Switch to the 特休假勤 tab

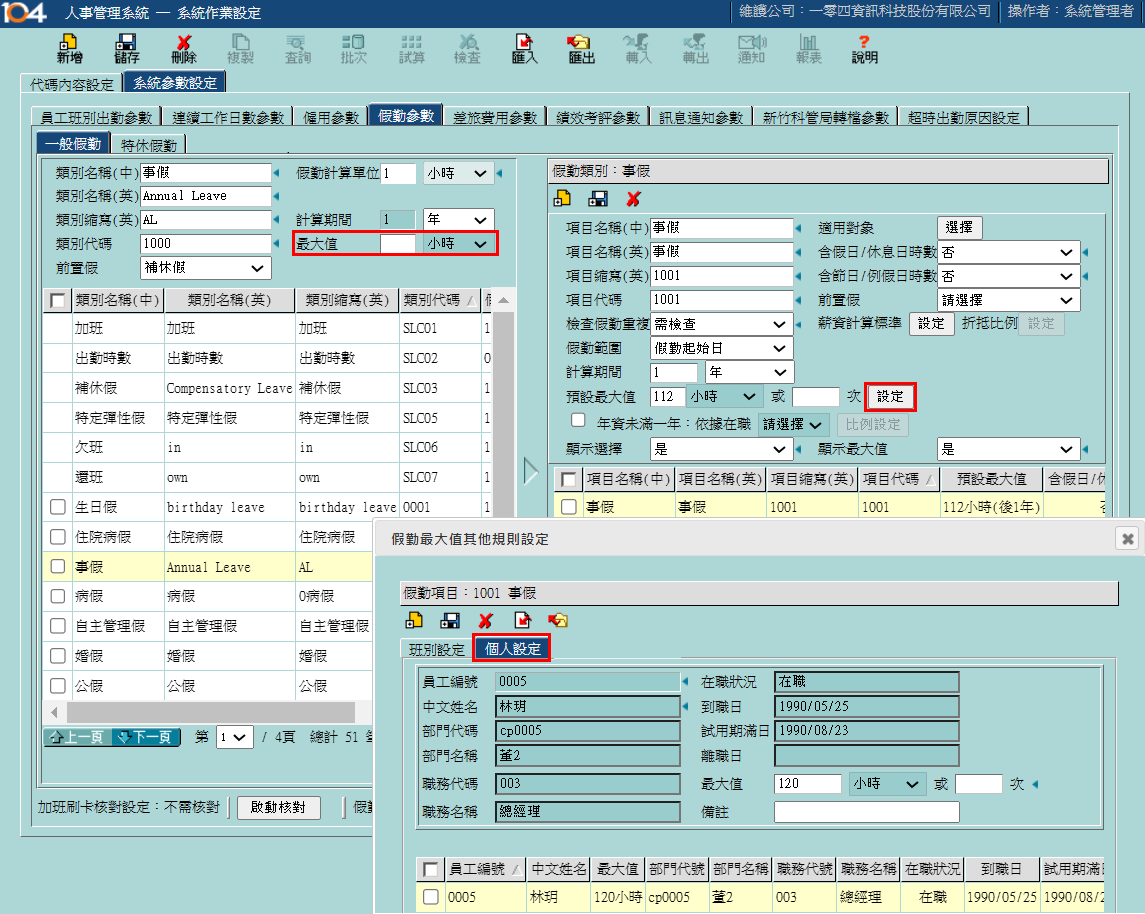148,145
